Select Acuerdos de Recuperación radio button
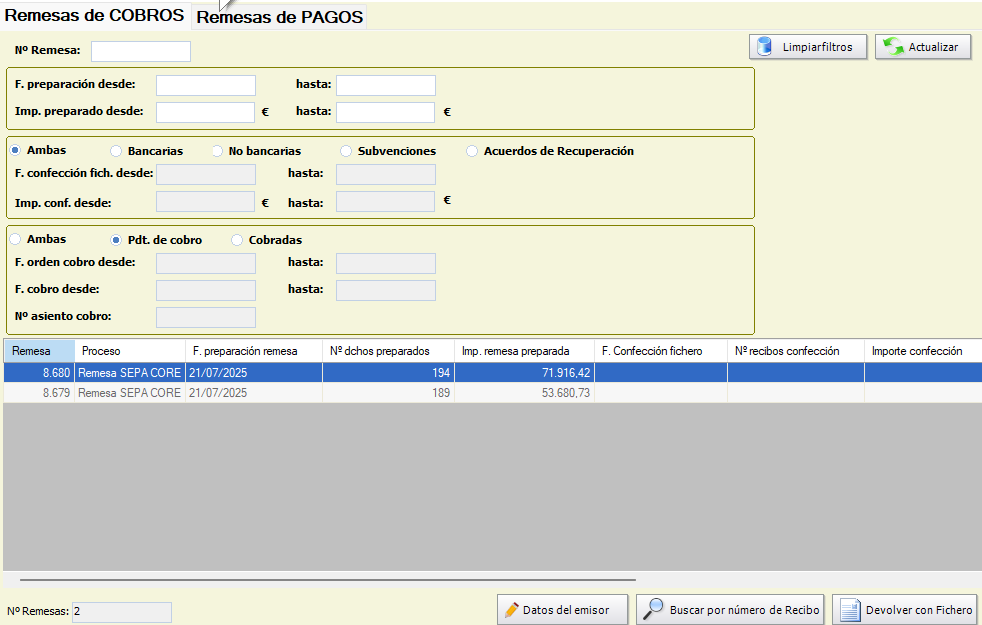This screenshot has height=625, width=982. [x=472, y=151]
